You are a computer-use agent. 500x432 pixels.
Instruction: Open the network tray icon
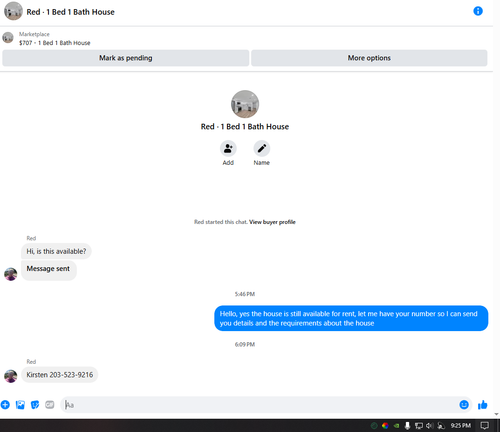point(419,426)
